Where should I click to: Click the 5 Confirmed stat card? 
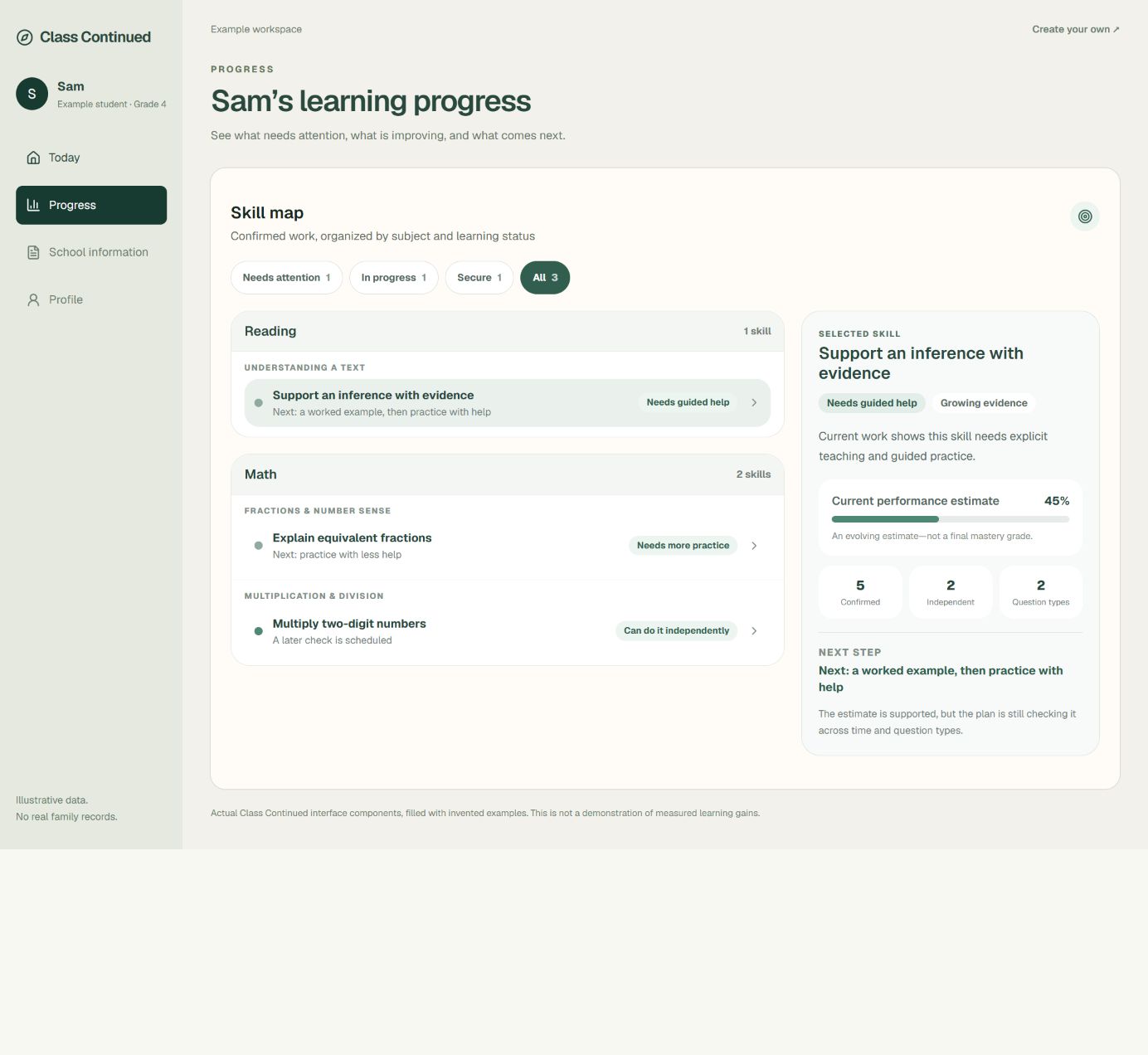point(860,592)
